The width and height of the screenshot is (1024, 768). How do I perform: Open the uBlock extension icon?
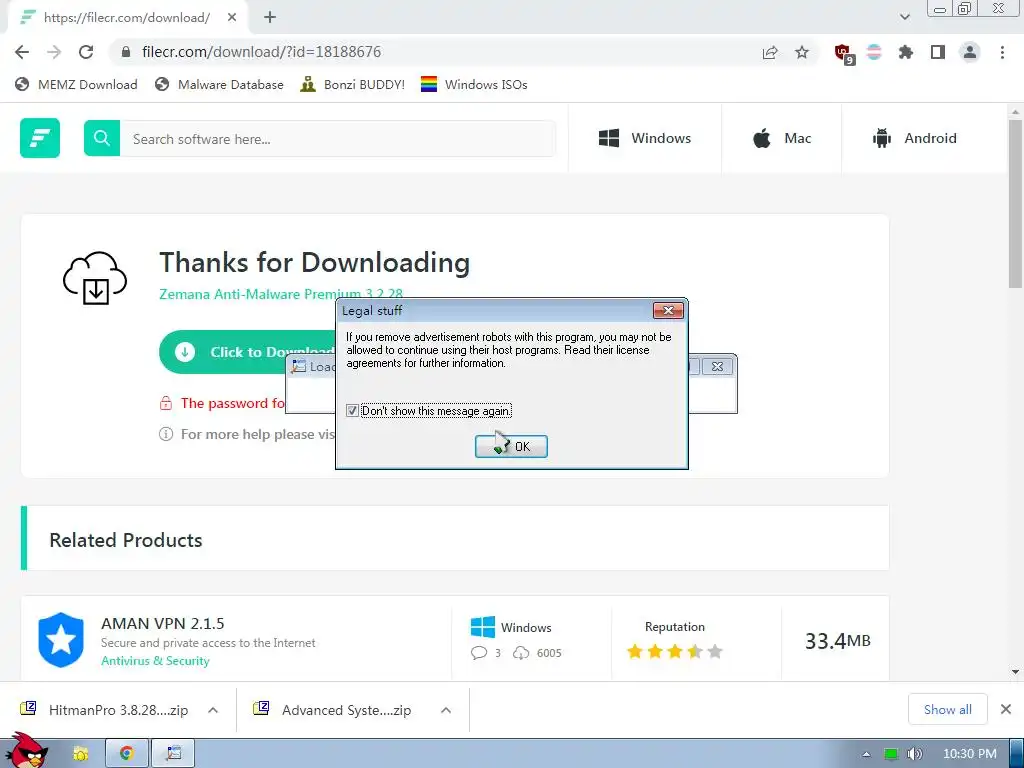coord(844,54)
